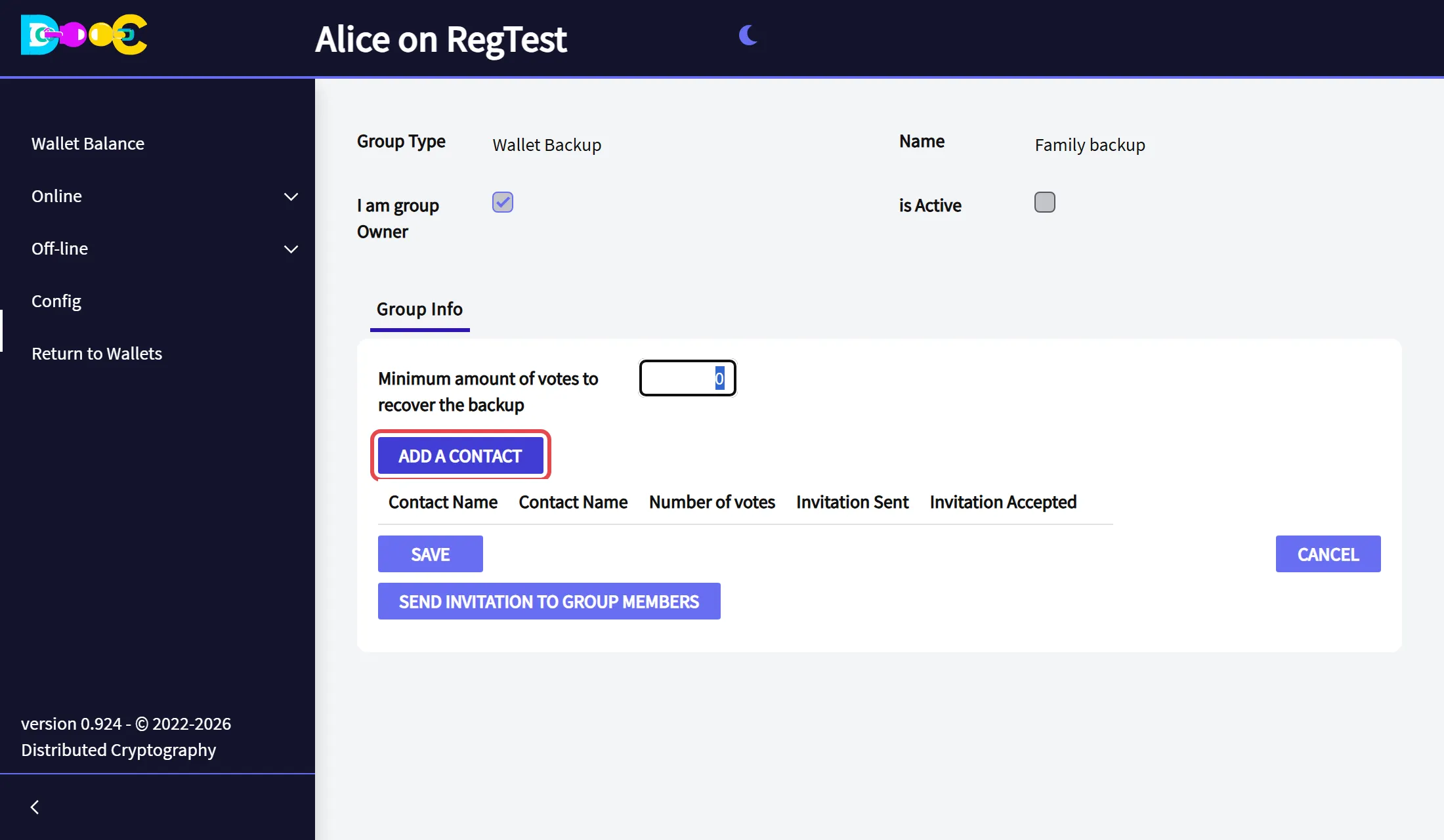Click the Alice on RegTest title

pyautogui.click(x=440, y=39)
